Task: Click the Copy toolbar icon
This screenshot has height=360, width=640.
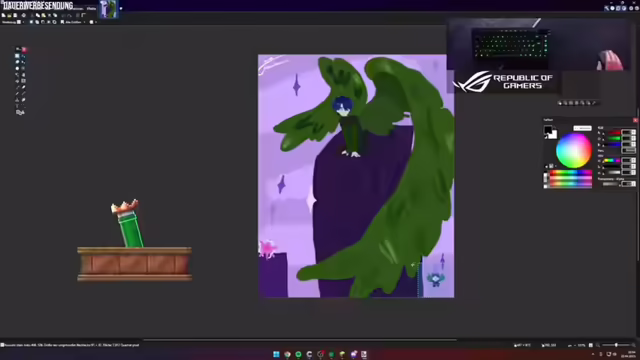Action: pyautogui.click(x=38, y=15)
